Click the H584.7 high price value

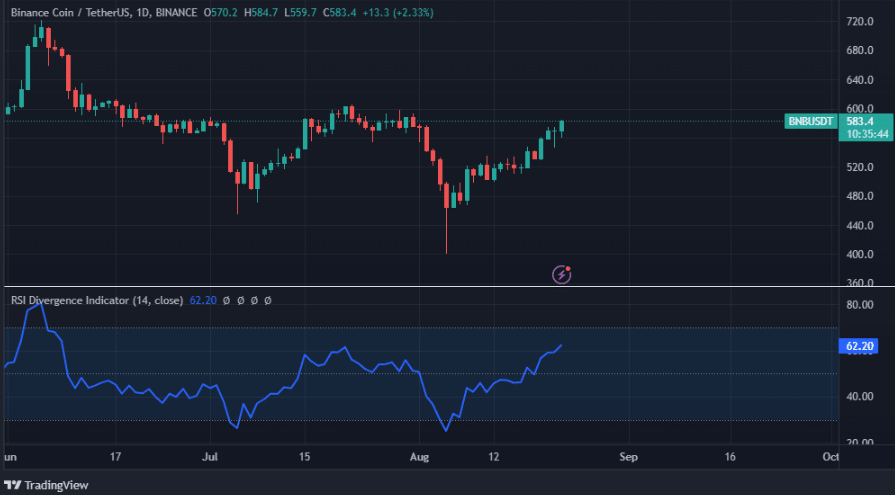261,13
